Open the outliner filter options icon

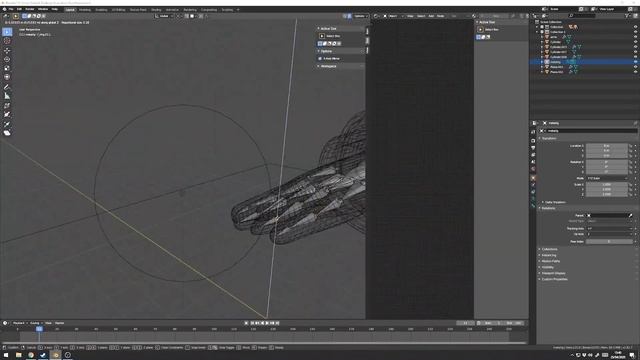coord(627,16)
